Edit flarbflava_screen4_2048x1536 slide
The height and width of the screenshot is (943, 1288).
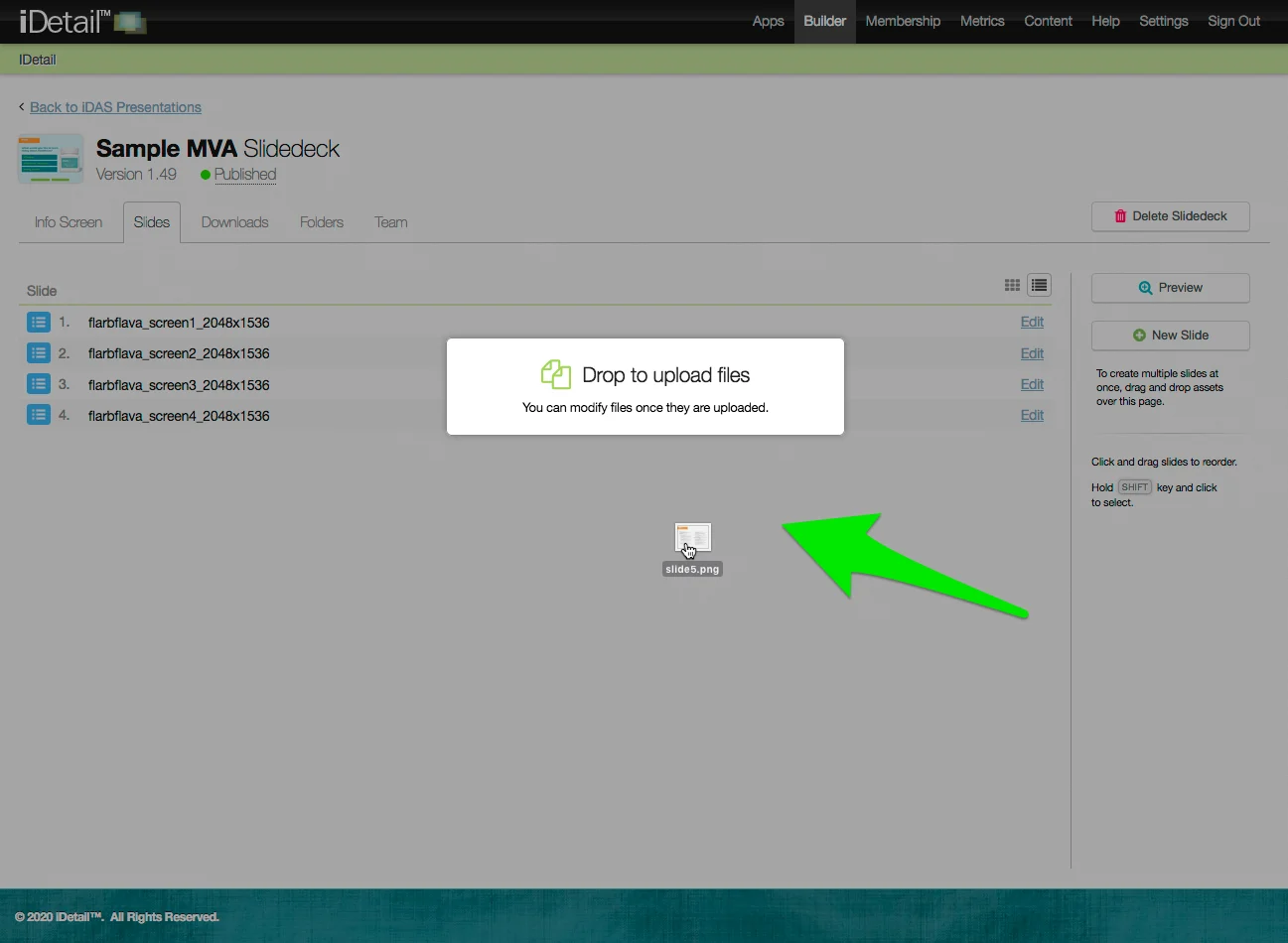click(x=1032, y=415)
